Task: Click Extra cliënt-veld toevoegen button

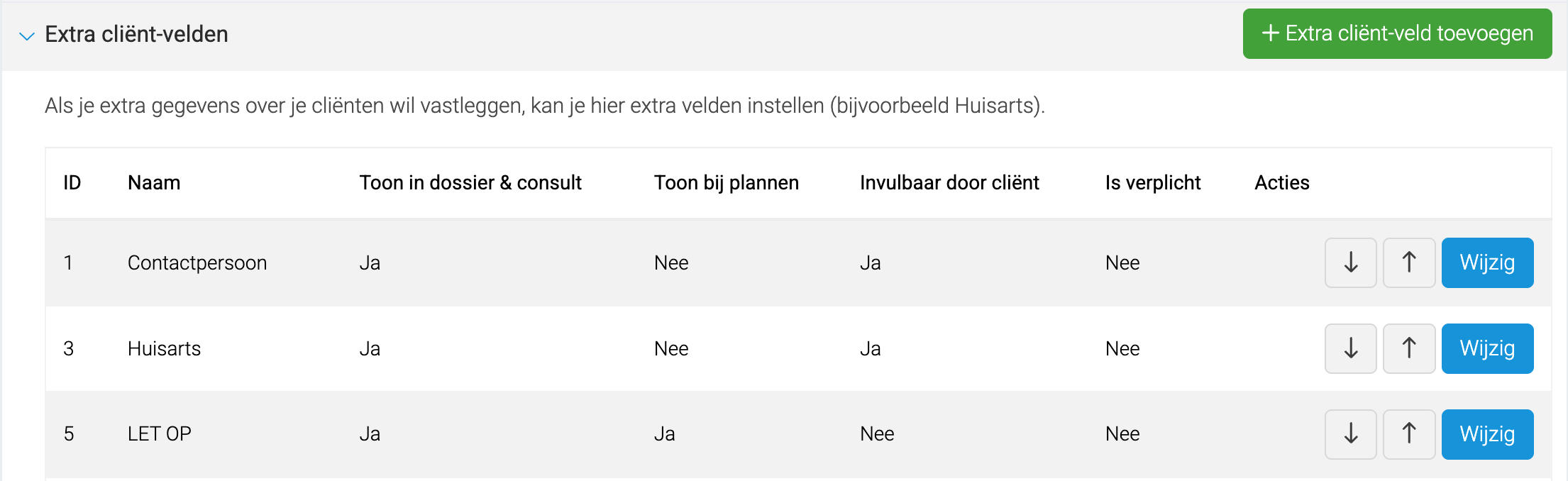Action: click(x=1397, y=33)
